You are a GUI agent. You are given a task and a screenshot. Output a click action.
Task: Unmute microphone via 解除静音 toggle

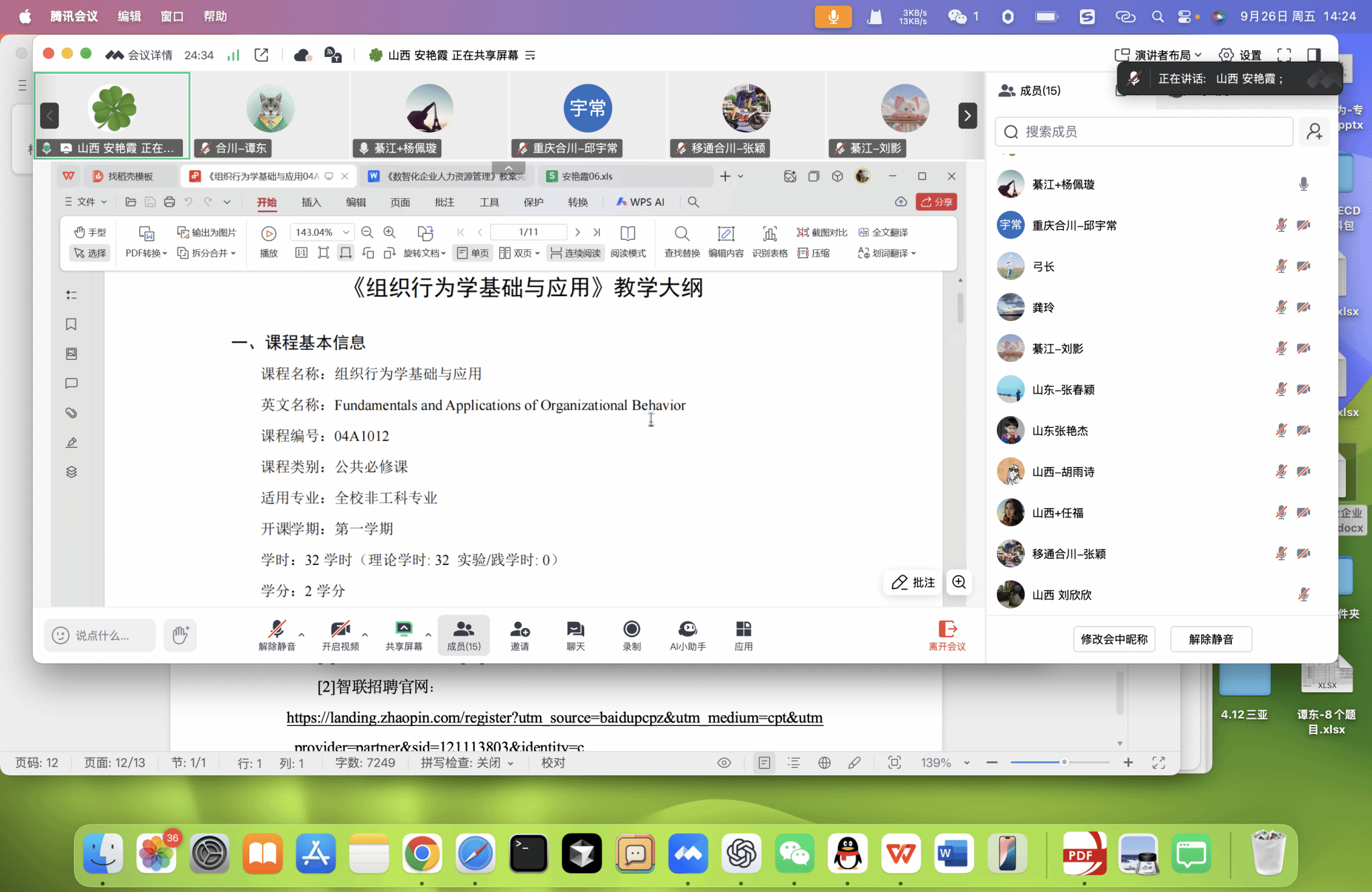pos(277,629)
